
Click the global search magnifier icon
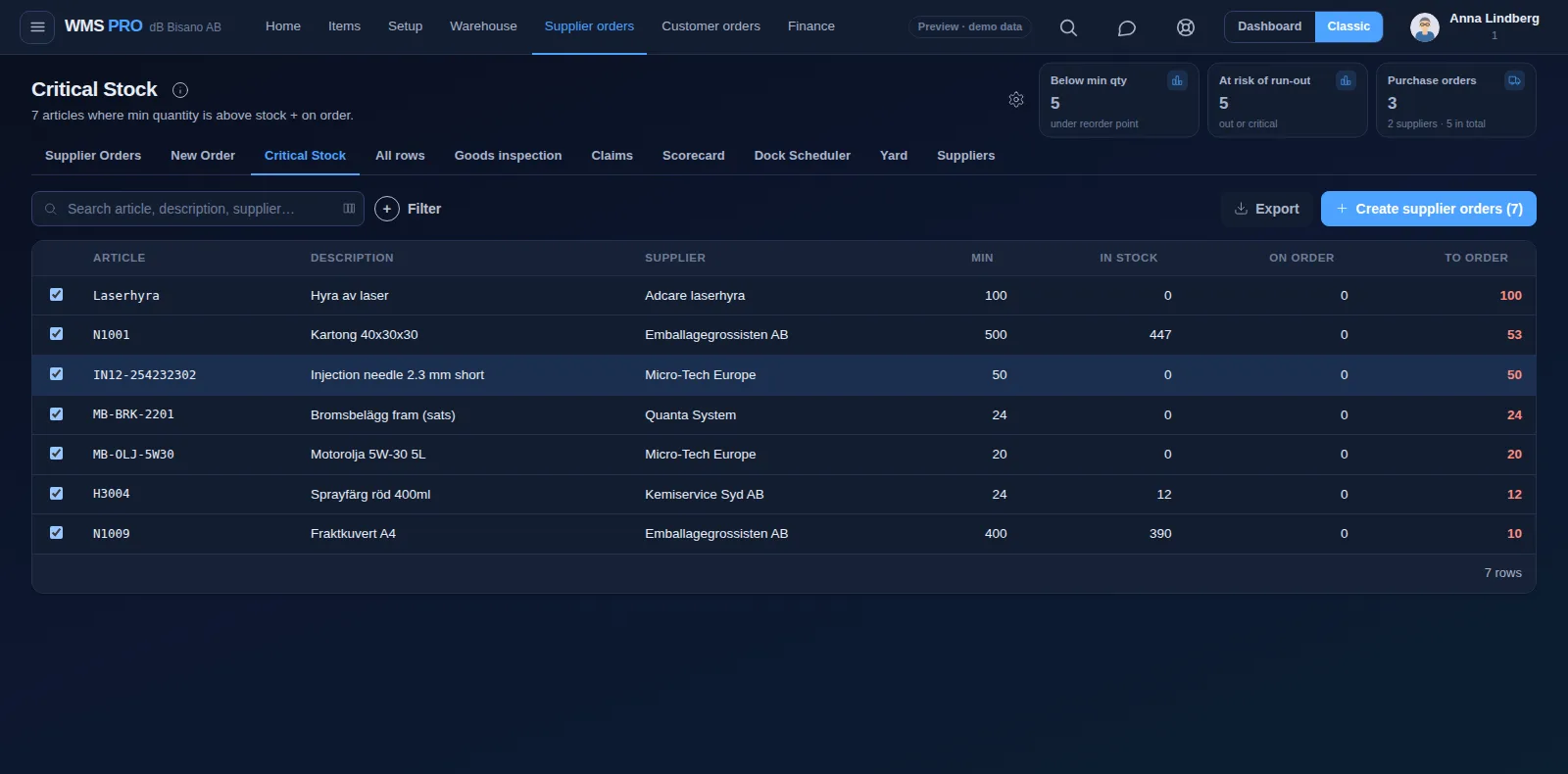tap(1068, 27)
